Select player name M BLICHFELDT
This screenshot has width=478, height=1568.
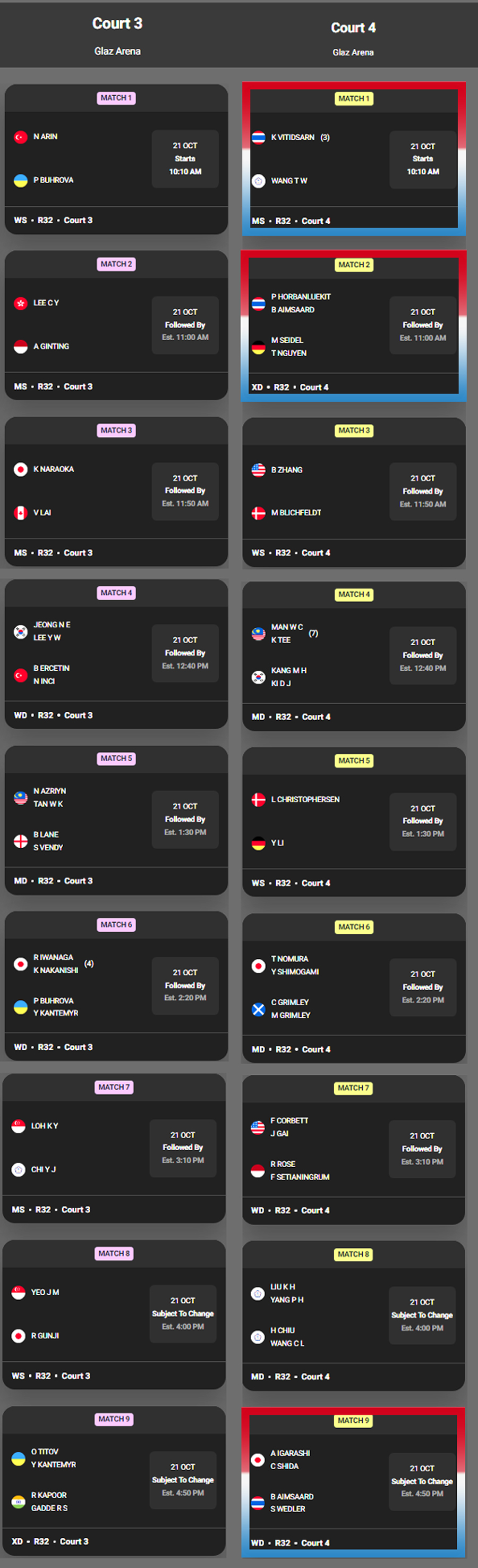(296, 512)
